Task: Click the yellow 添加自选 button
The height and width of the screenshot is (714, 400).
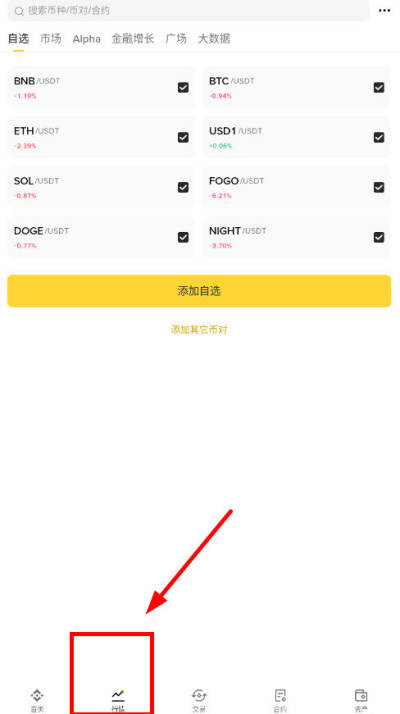Action: pyautogui.click(x=199, y=291)
